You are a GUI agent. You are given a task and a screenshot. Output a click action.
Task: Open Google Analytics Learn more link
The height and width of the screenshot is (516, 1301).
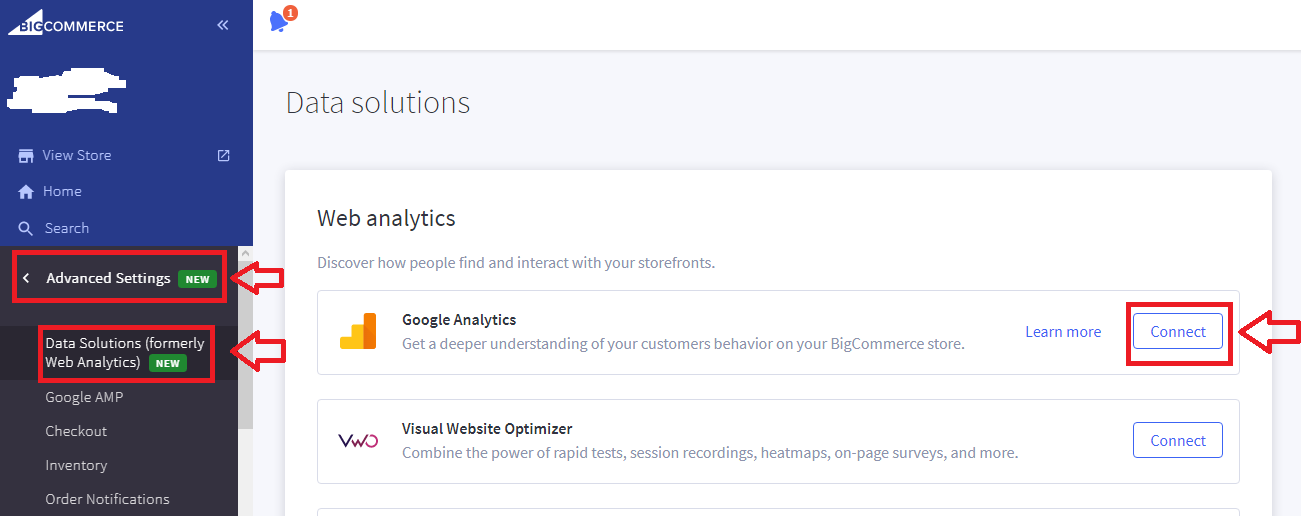(x=1063, y=332)
